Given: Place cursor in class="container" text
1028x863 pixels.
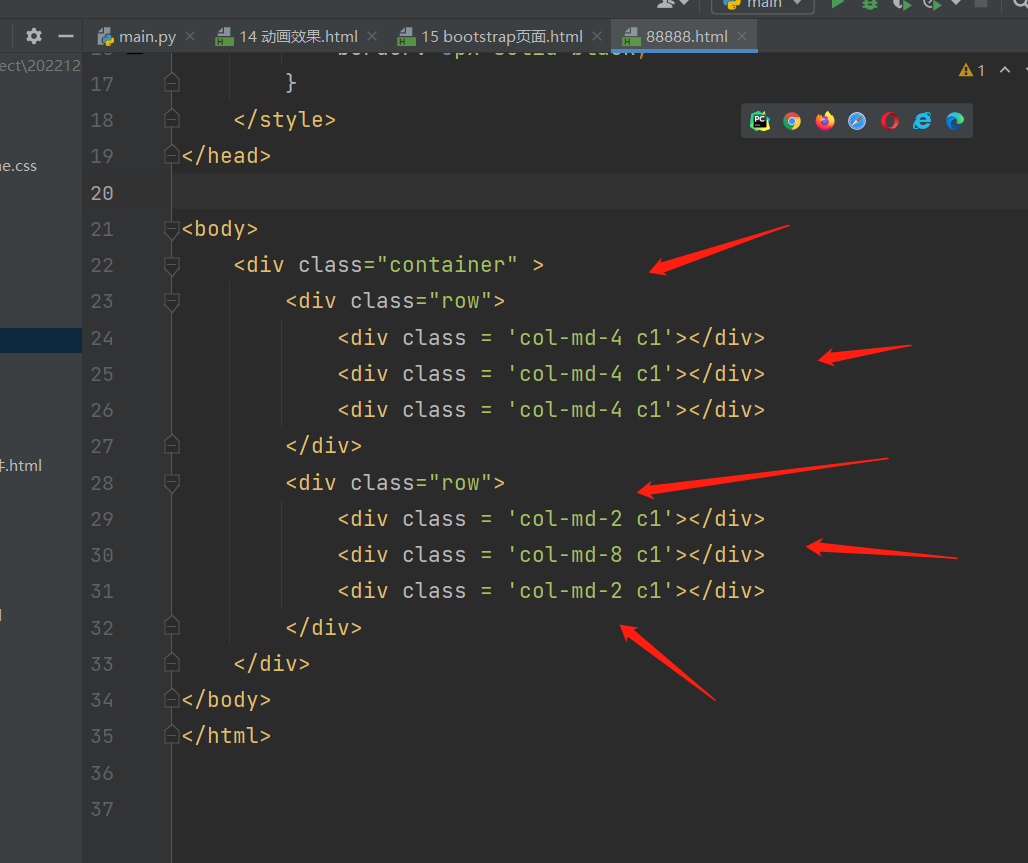Looking at the screenshot, I should coord(408,265).
